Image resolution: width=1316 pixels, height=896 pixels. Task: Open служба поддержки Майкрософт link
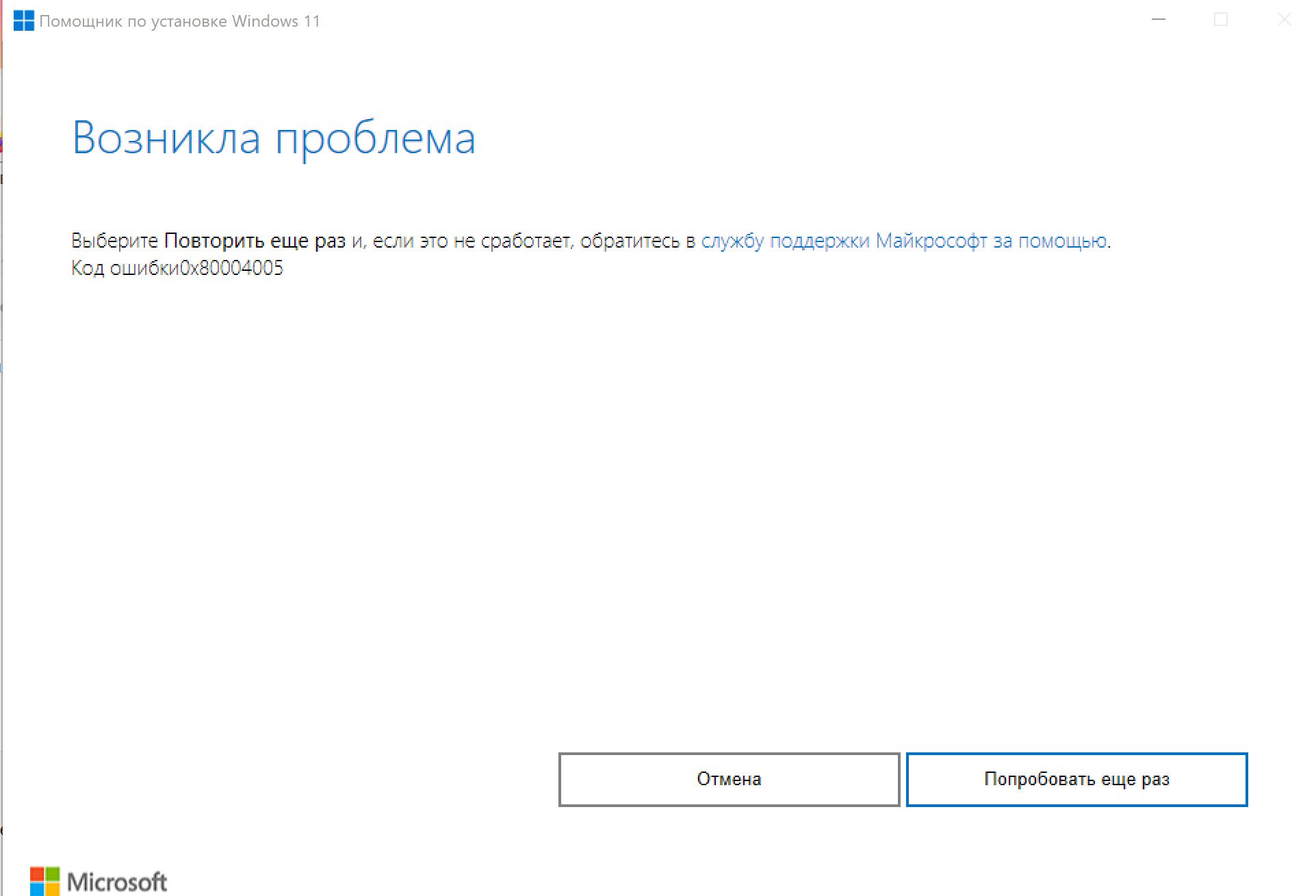(x=904, y=241)
